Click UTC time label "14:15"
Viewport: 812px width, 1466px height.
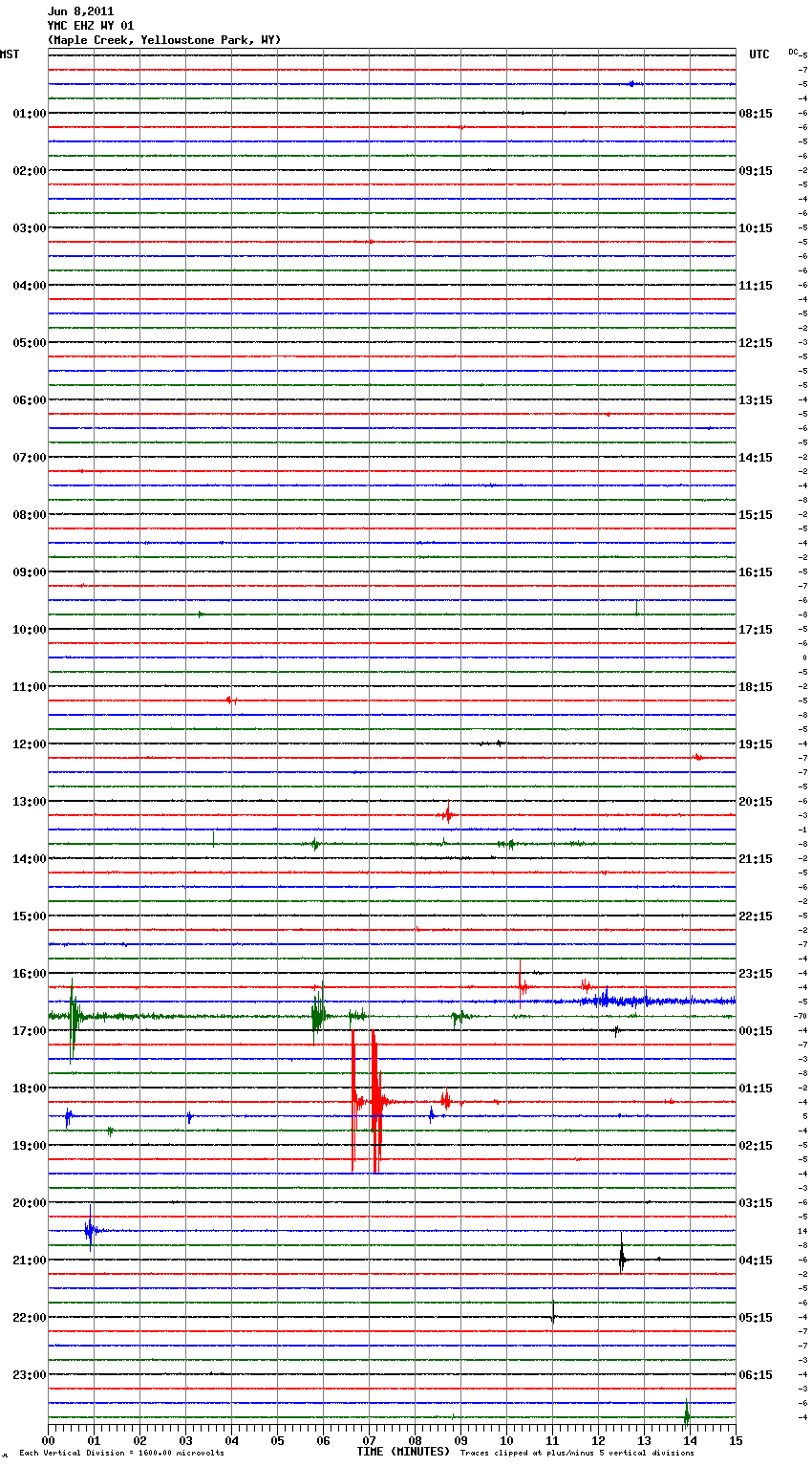pos(756,458)
